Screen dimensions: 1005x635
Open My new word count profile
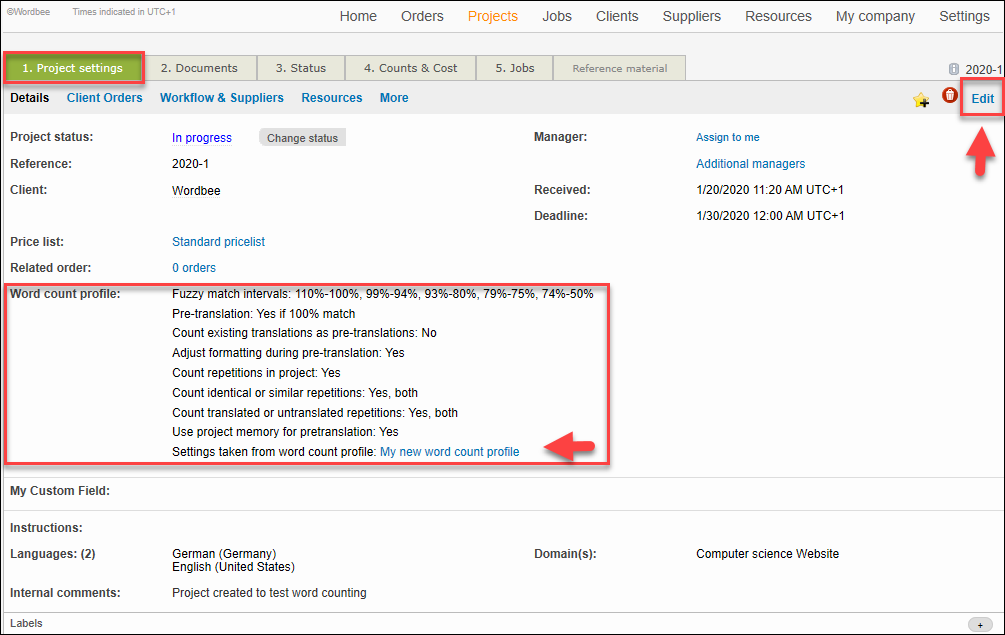450,452
